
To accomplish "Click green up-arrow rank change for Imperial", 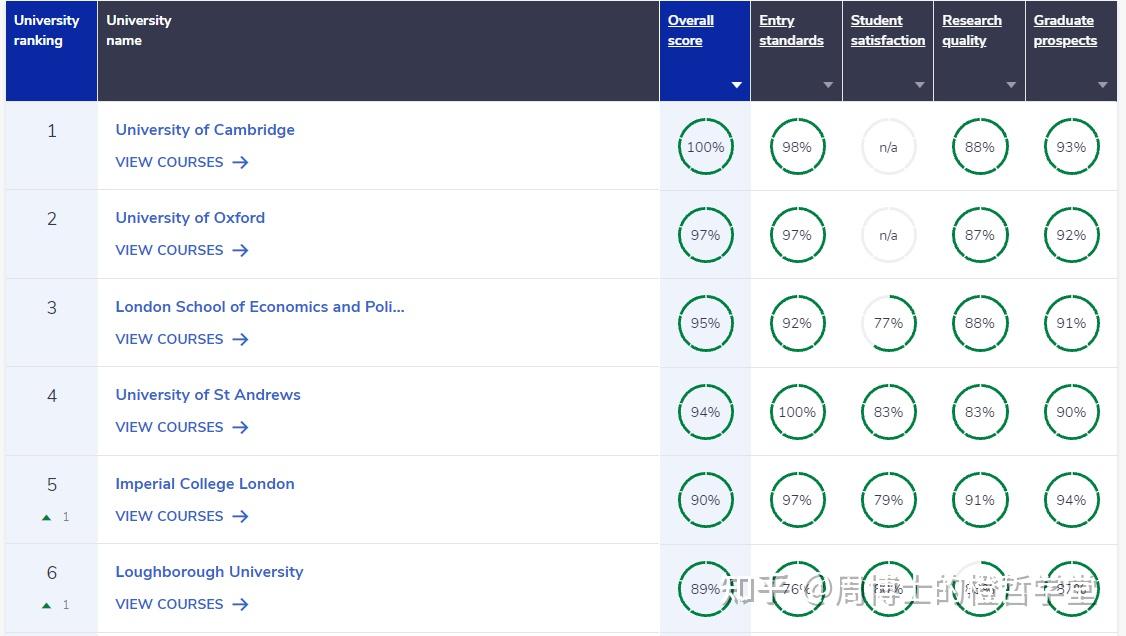I will (x=46, y=517).
